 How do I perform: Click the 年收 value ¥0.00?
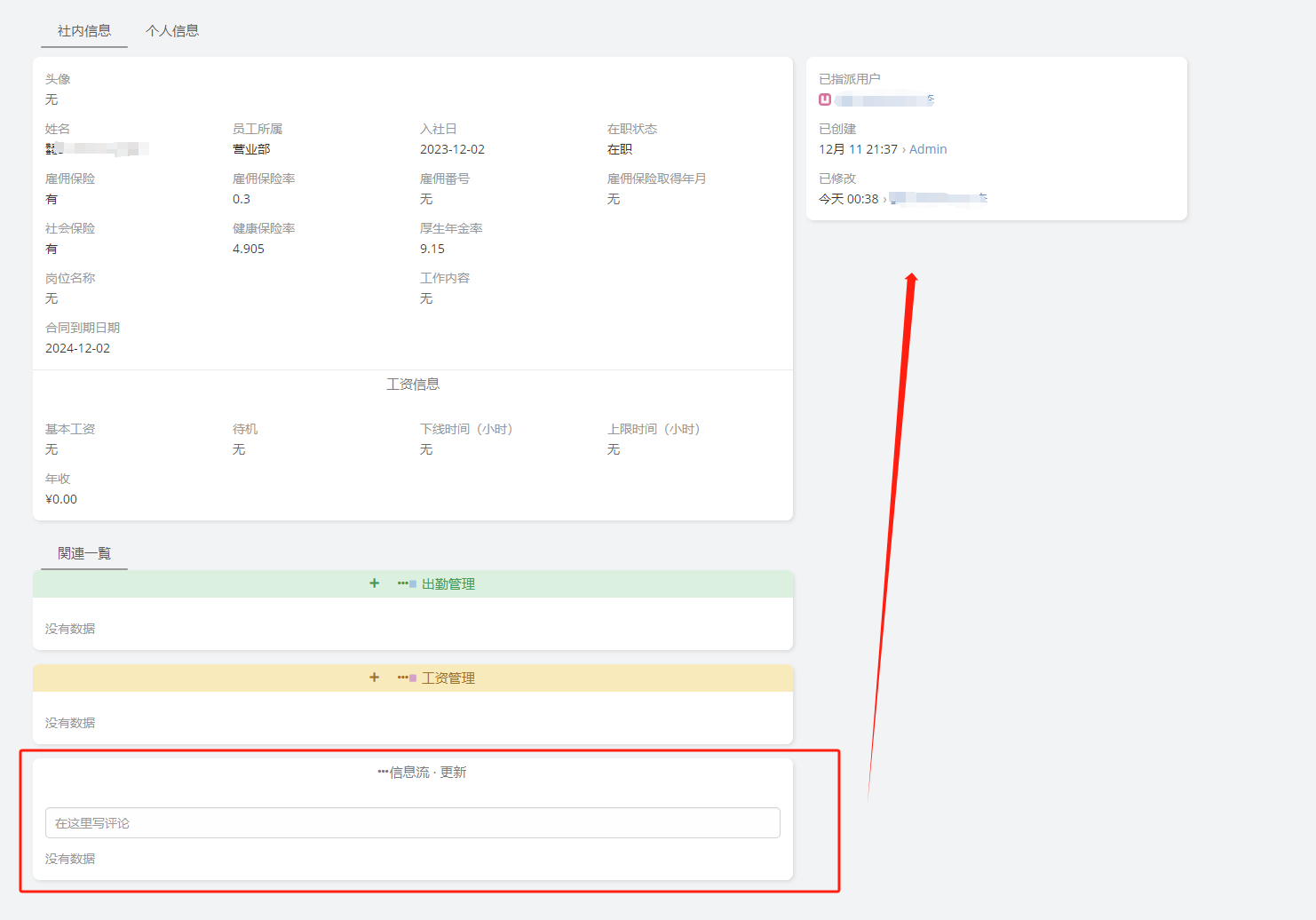pos(61,499)
